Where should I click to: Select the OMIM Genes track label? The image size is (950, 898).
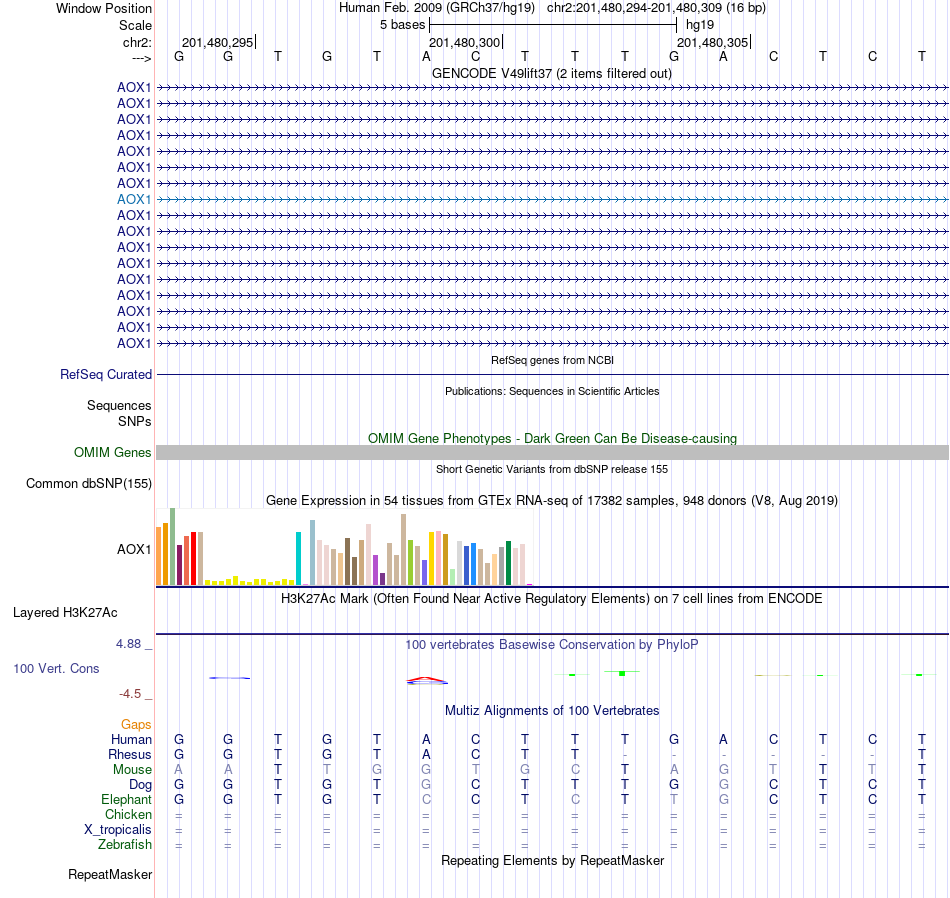[x=113, y=453]
